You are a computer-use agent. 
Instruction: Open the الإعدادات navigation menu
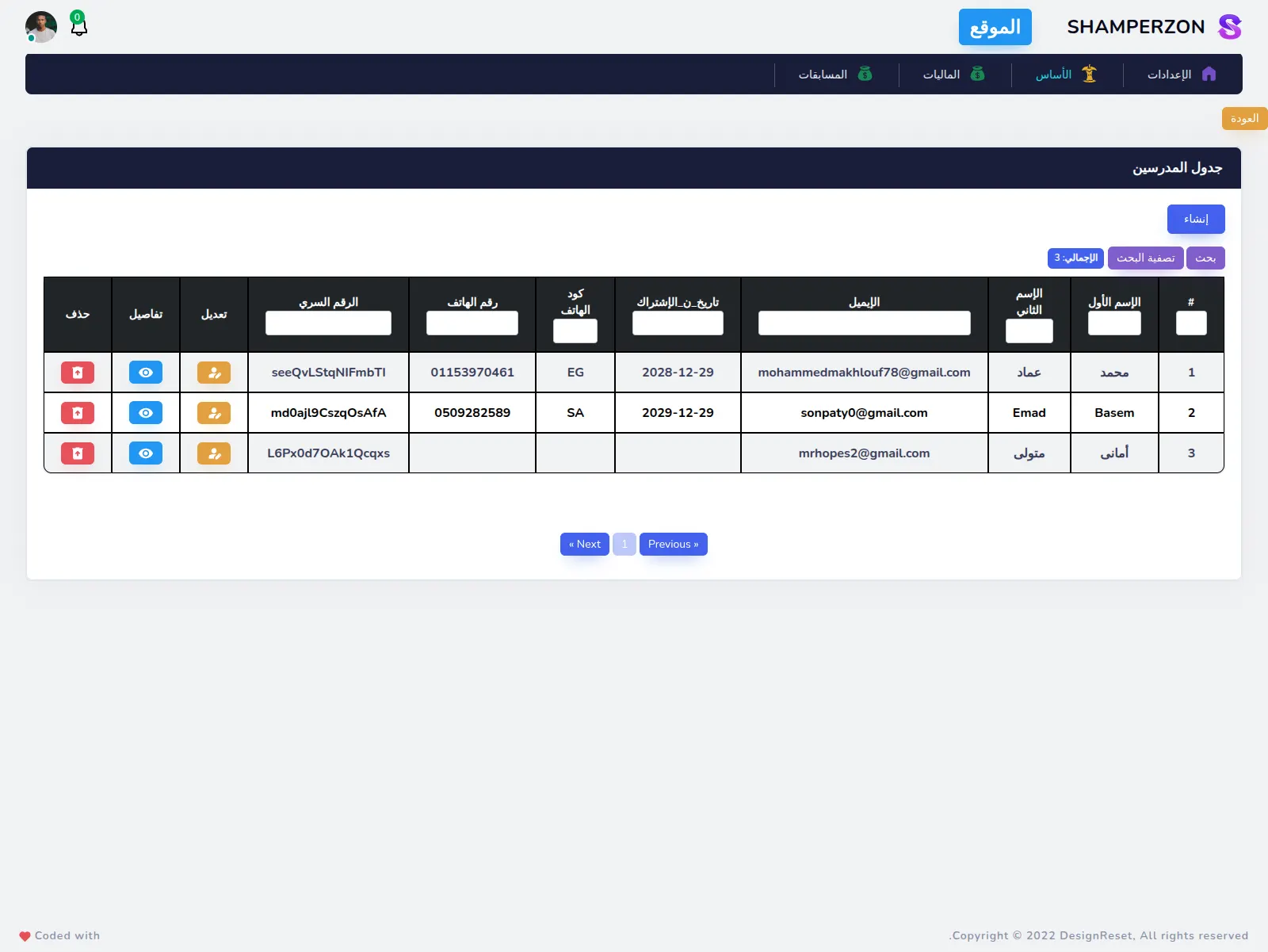pyautogui.click(x=1181, y=75)
